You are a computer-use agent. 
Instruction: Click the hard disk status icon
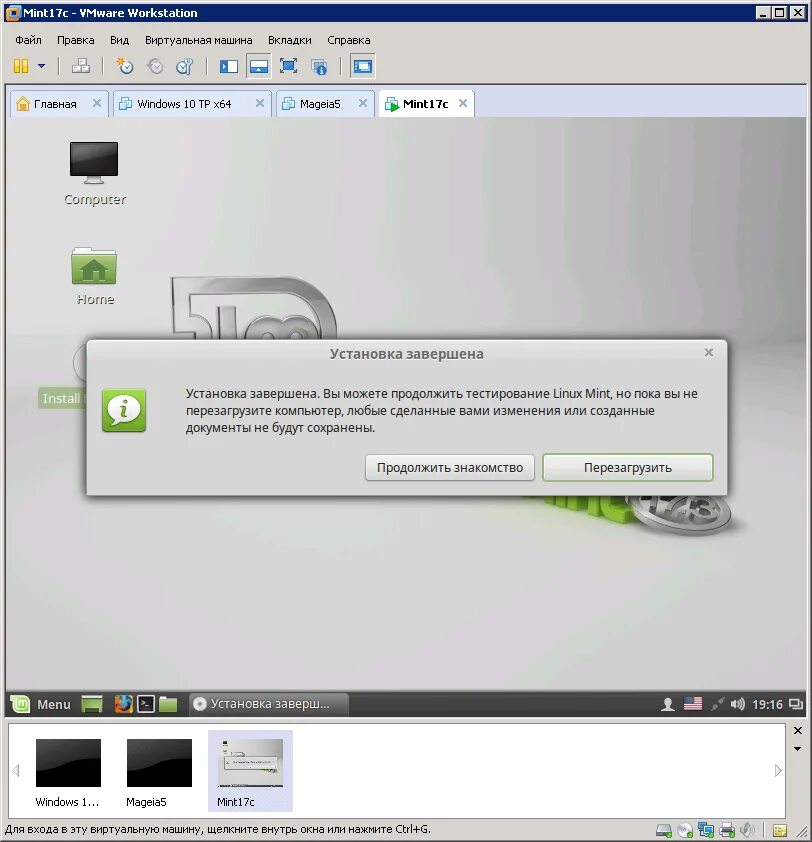coord(664,830)
